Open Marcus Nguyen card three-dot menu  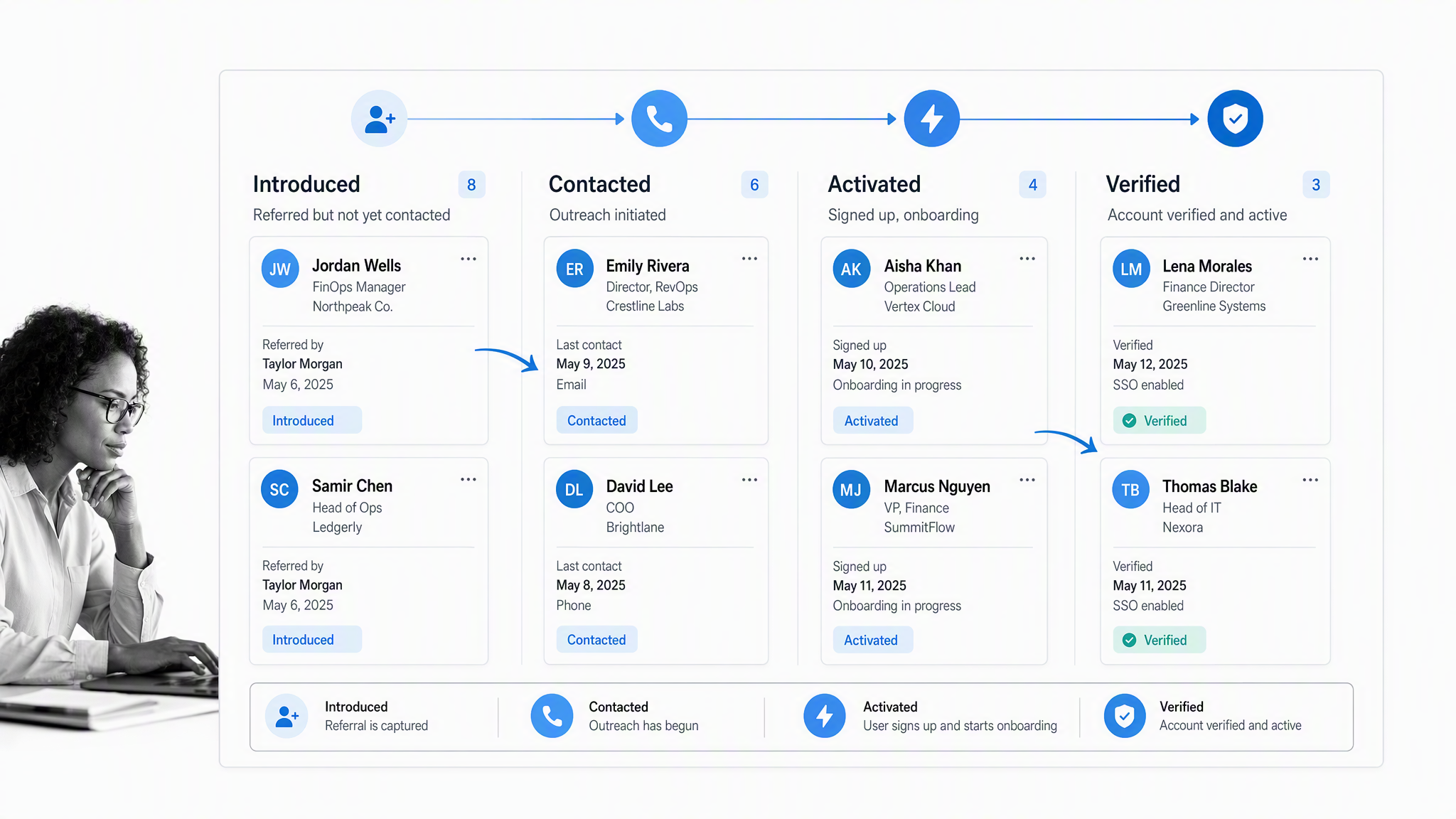coord(1027,480)
